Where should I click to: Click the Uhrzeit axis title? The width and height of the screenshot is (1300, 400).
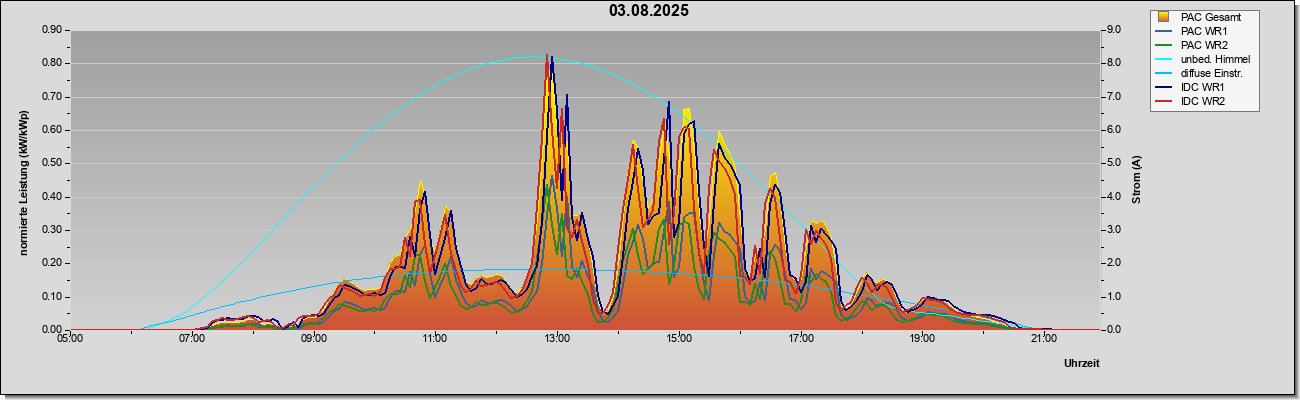pos(1081,363)
